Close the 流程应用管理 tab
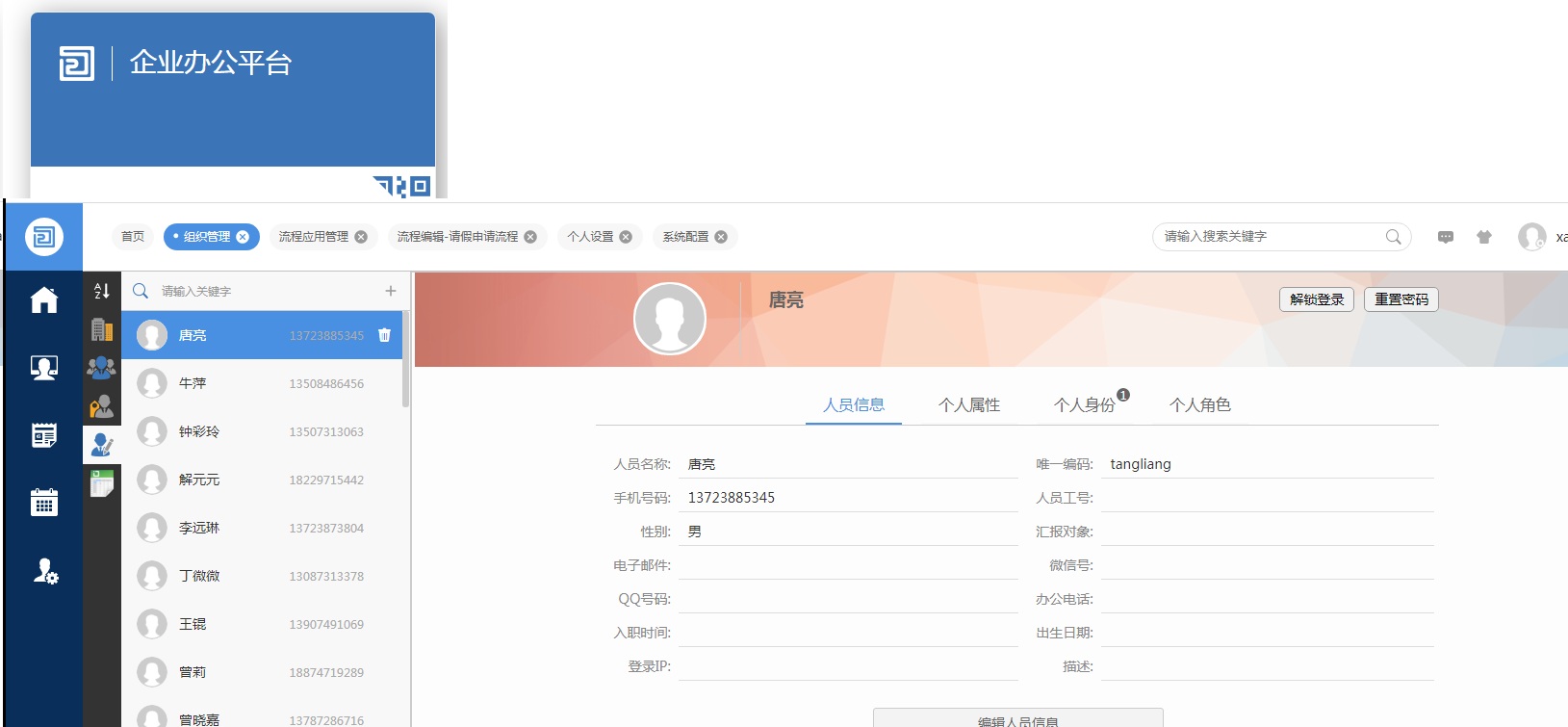The height and width of the screenshot is (727, 1568). pyautogui.click(x=361, y=237)
